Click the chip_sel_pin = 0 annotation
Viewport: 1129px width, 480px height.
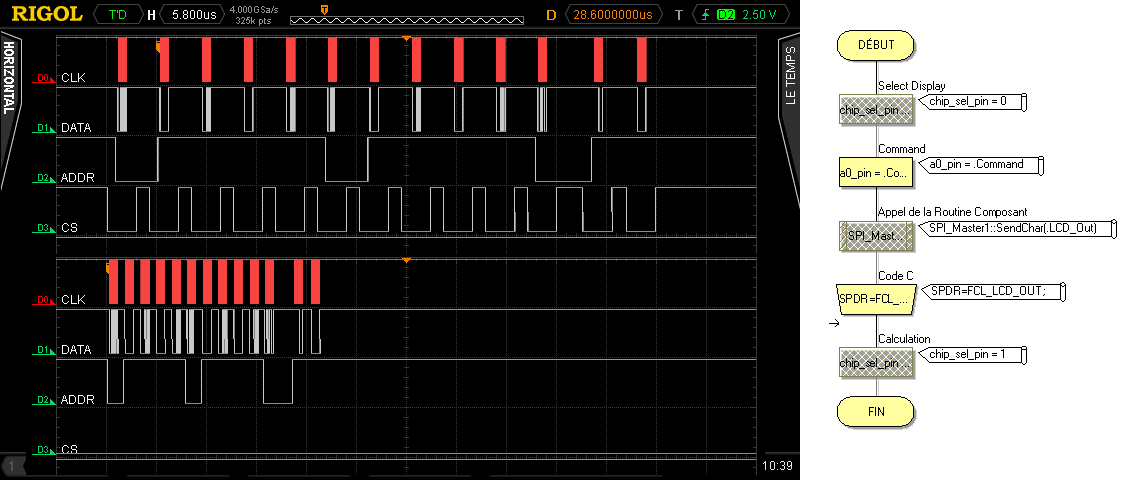coord(973,101)
